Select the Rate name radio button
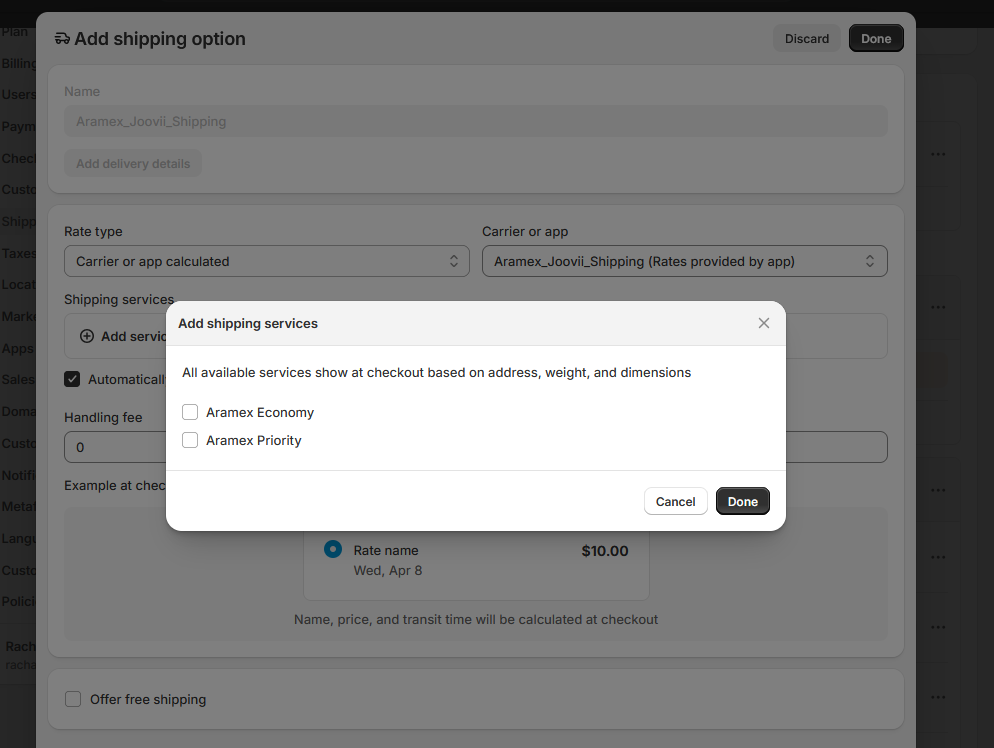 333,550
